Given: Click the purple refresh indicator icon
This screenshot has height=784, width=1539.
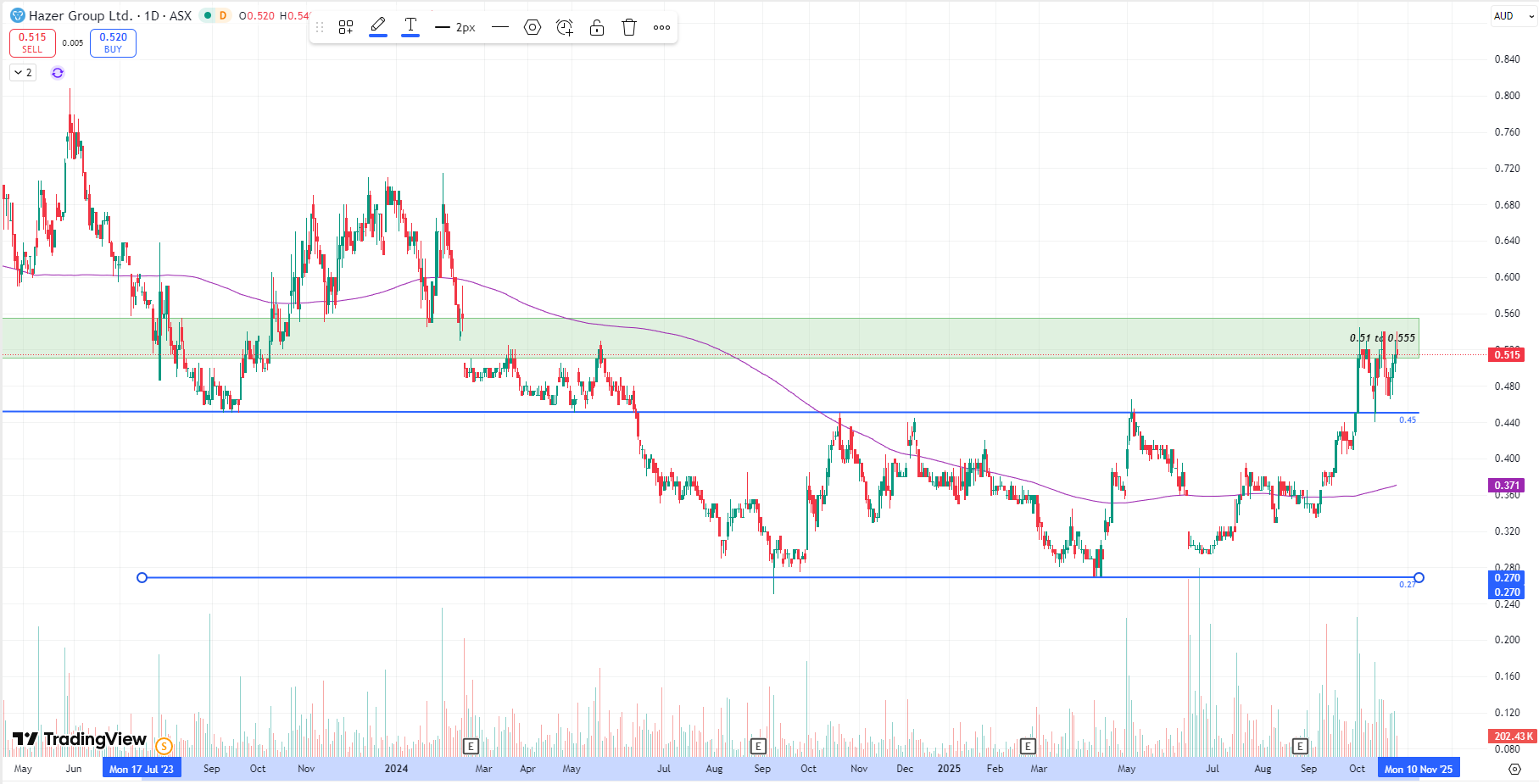Looking at the screenshot, I should (x=58, y=73).
